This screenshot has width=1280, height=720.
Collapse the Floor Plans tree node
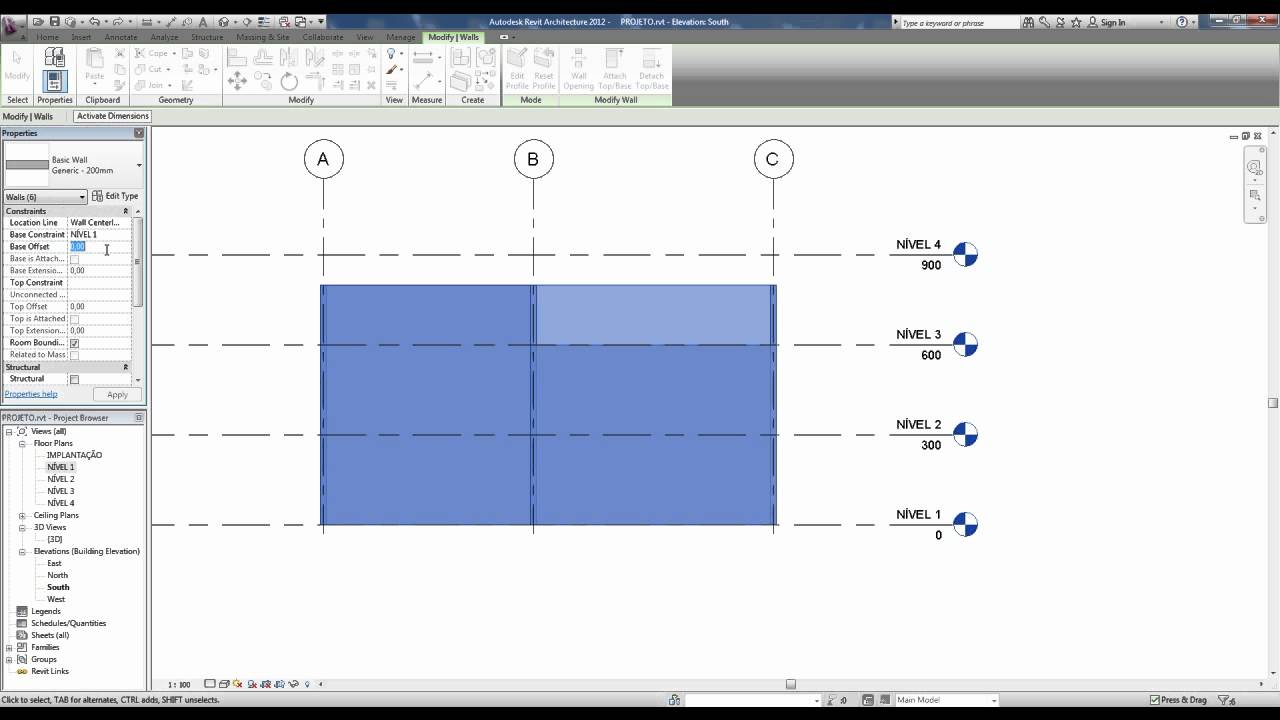pos(22,443)
